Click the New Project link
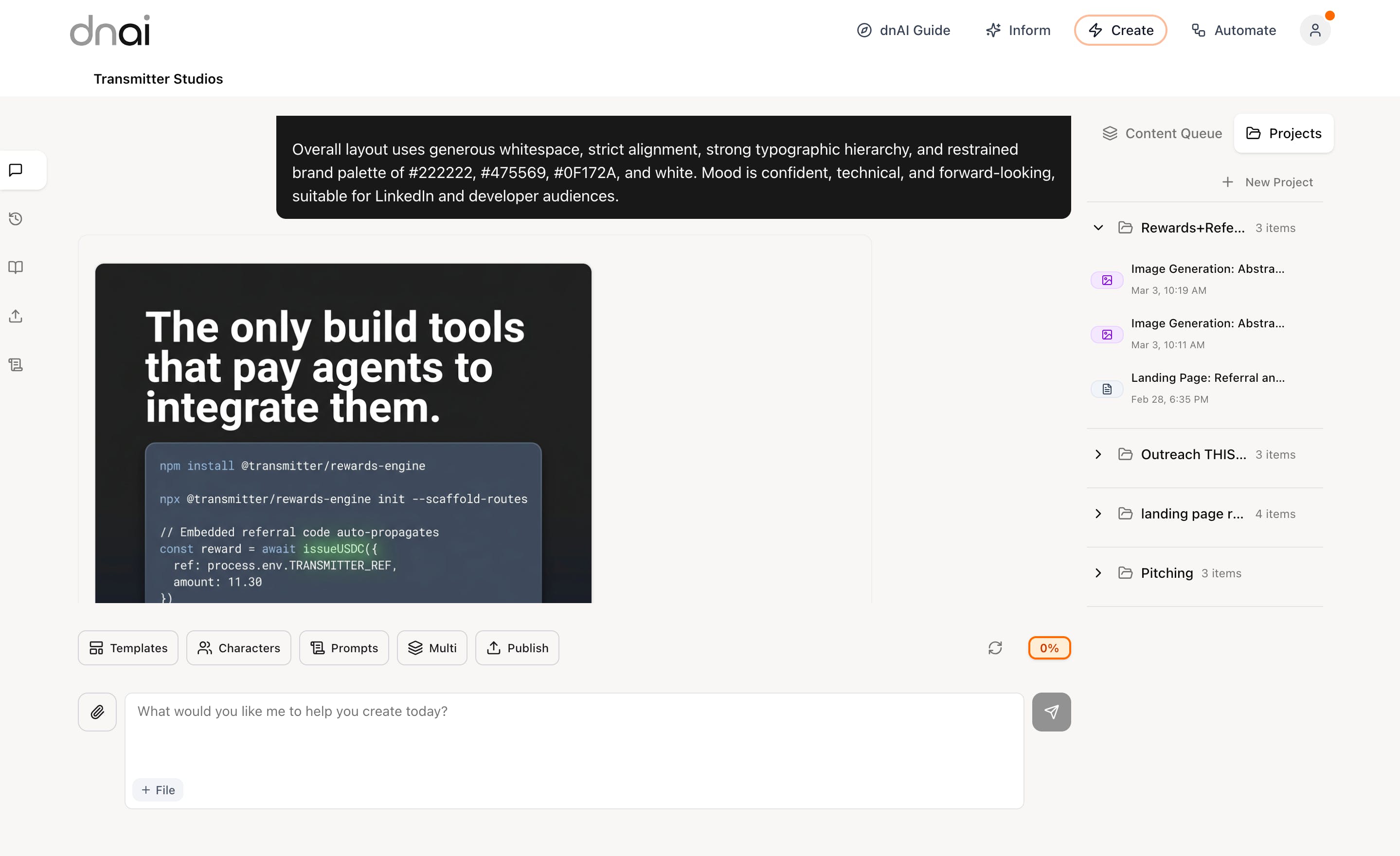 click(1267, 182)
